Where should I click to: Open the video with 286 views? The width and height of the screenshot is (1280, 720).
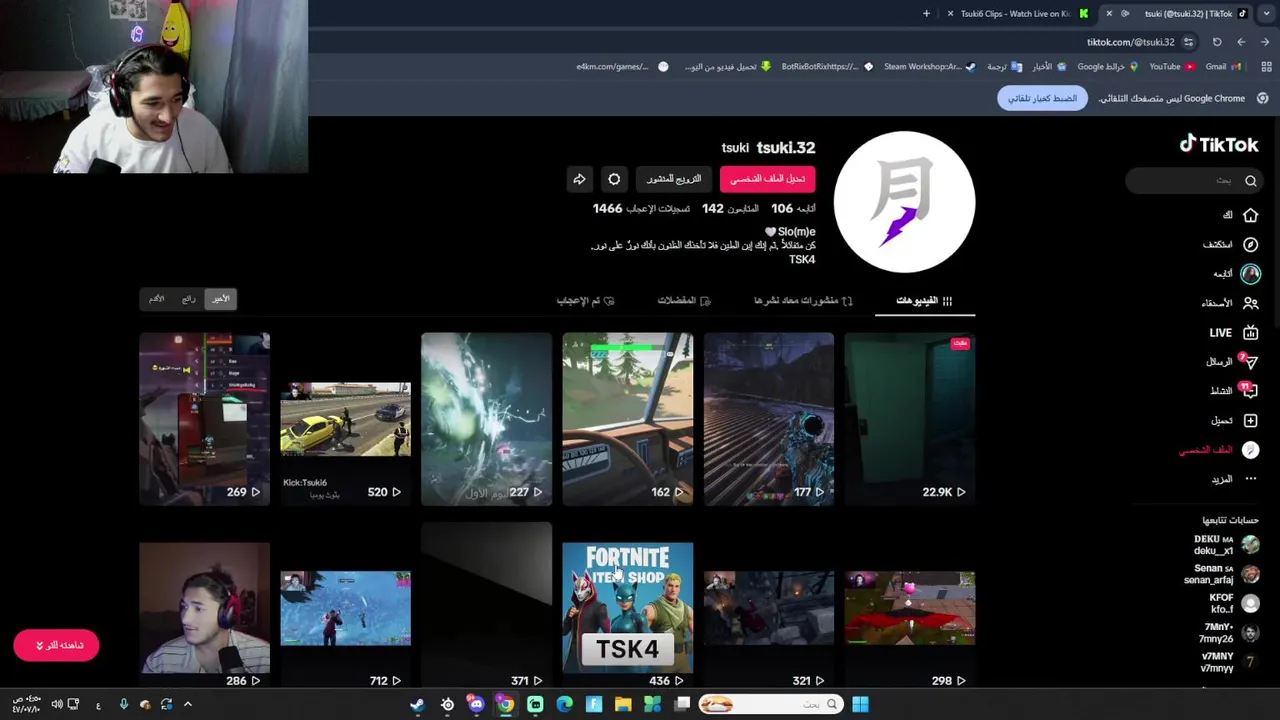(204, 608)
